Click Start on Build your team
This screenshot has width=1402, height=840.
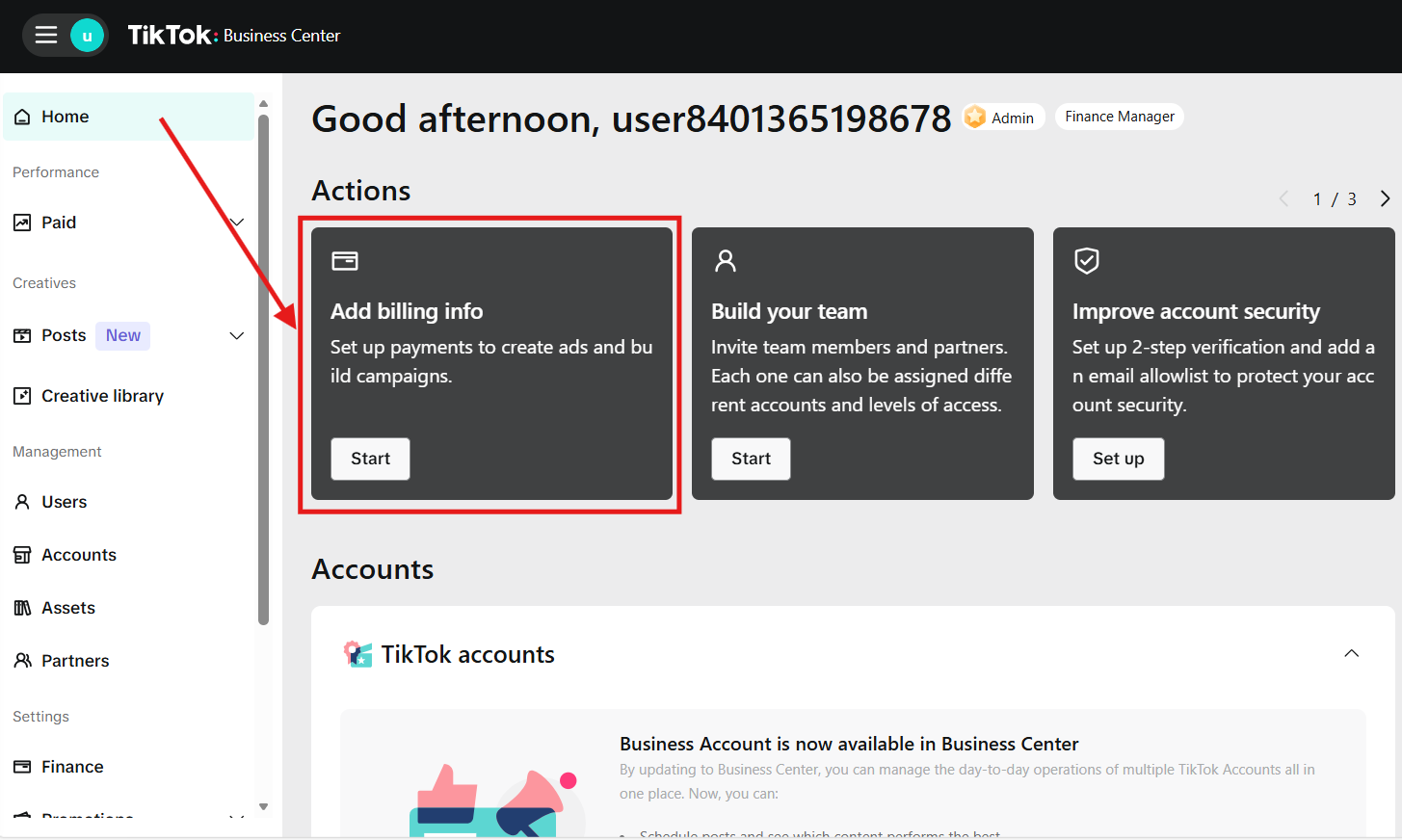click(x=751, y=459)
